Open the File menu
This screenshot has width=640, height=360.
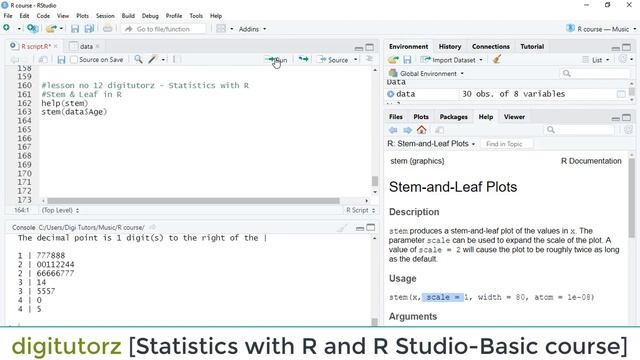click(8, 16)
